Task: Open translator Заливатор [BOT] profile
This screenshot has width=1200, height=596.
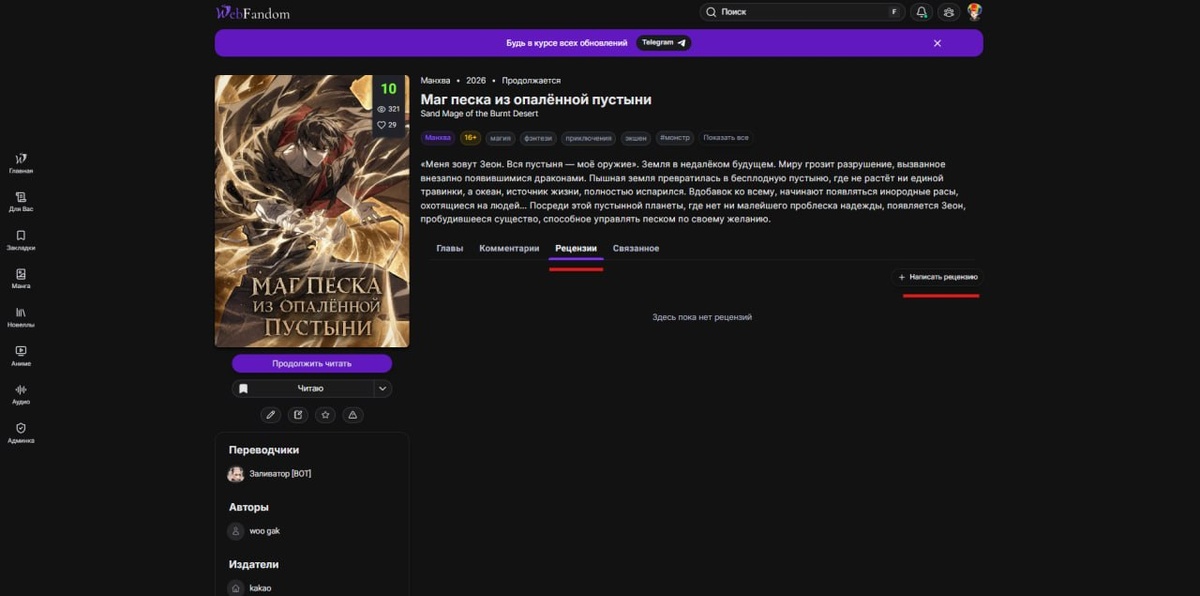Action: coord(270,474)
